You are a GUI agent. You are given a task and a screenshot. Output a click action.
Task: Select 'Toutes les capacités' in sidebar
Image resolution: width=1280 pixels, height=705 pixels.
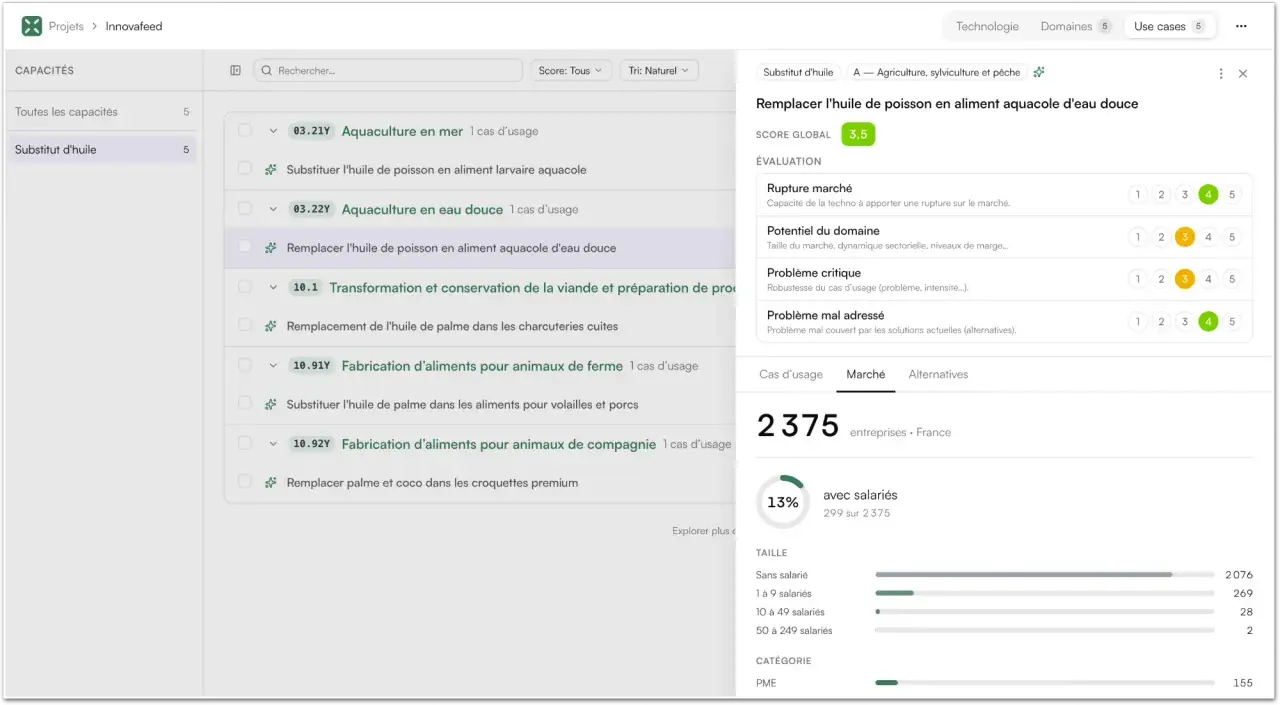coord(102,112)
